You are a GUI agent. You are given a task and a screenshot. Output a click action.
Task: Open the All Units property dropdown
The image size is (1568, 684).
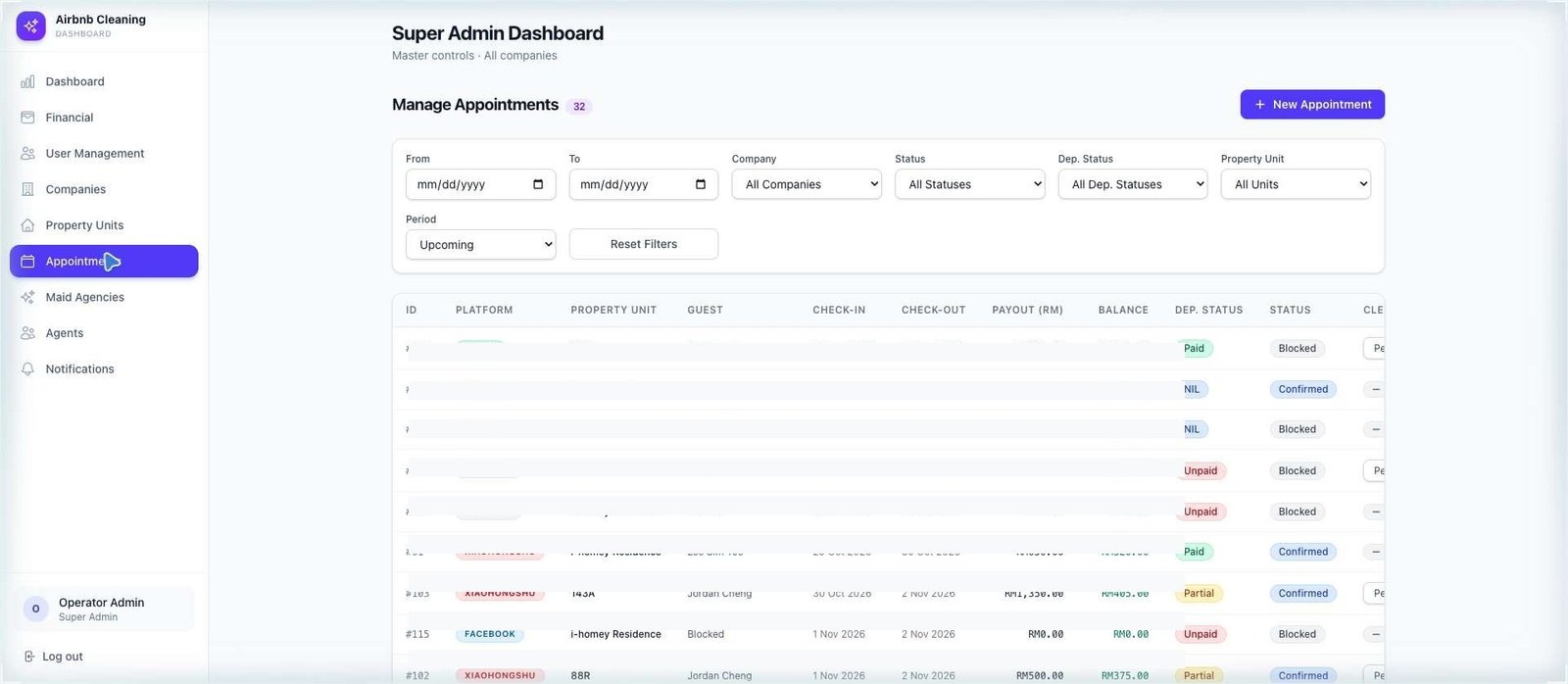pyautogui.click(x=1296, y=184)
